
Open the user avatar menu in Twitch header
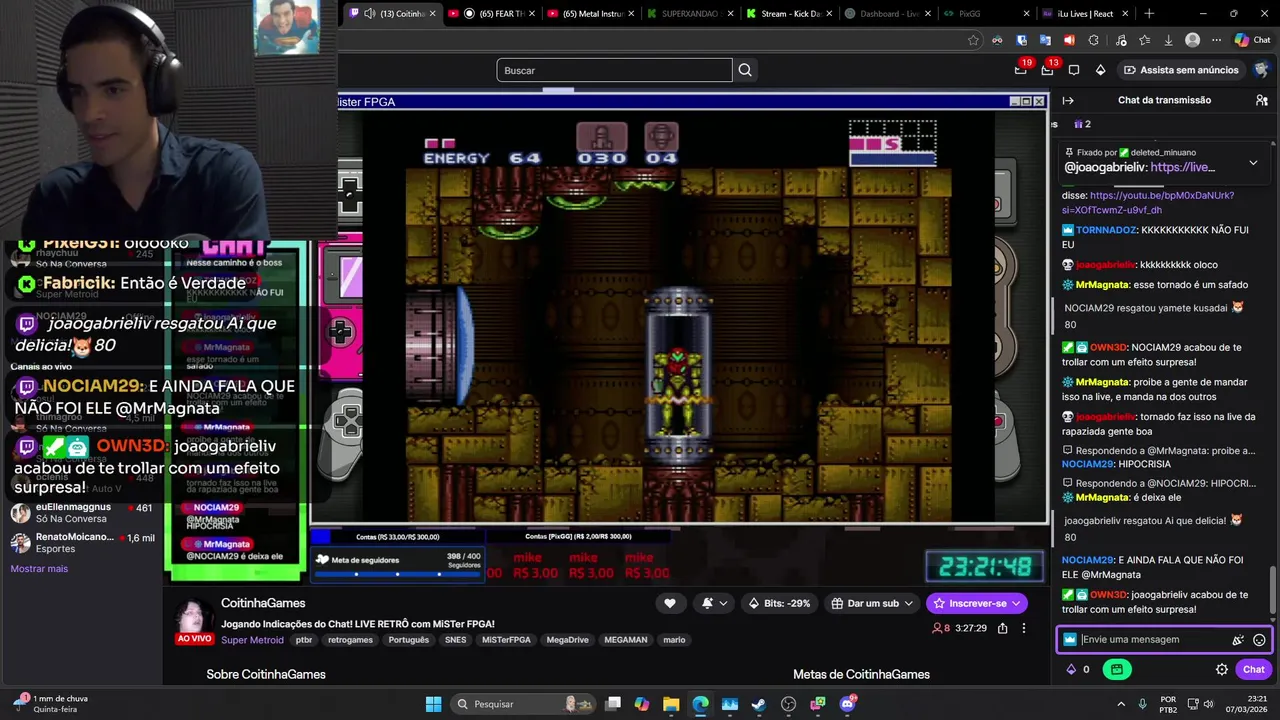[x=1261, y=70]
